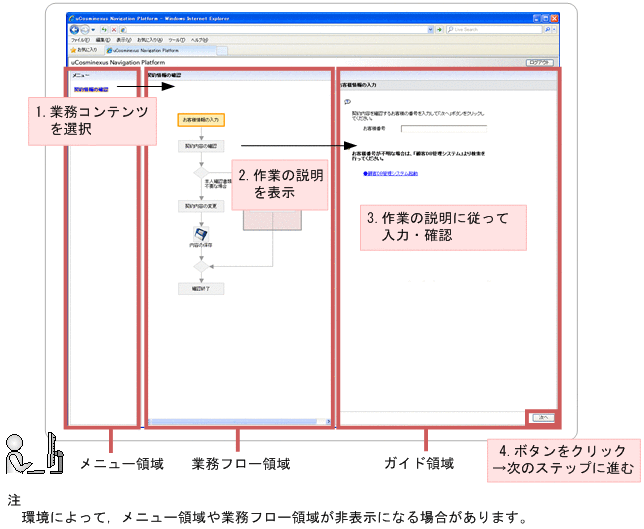The image size is (644, 529).
Task: Refresh the page with the green arrows icon
Action: tap(104, 30)
